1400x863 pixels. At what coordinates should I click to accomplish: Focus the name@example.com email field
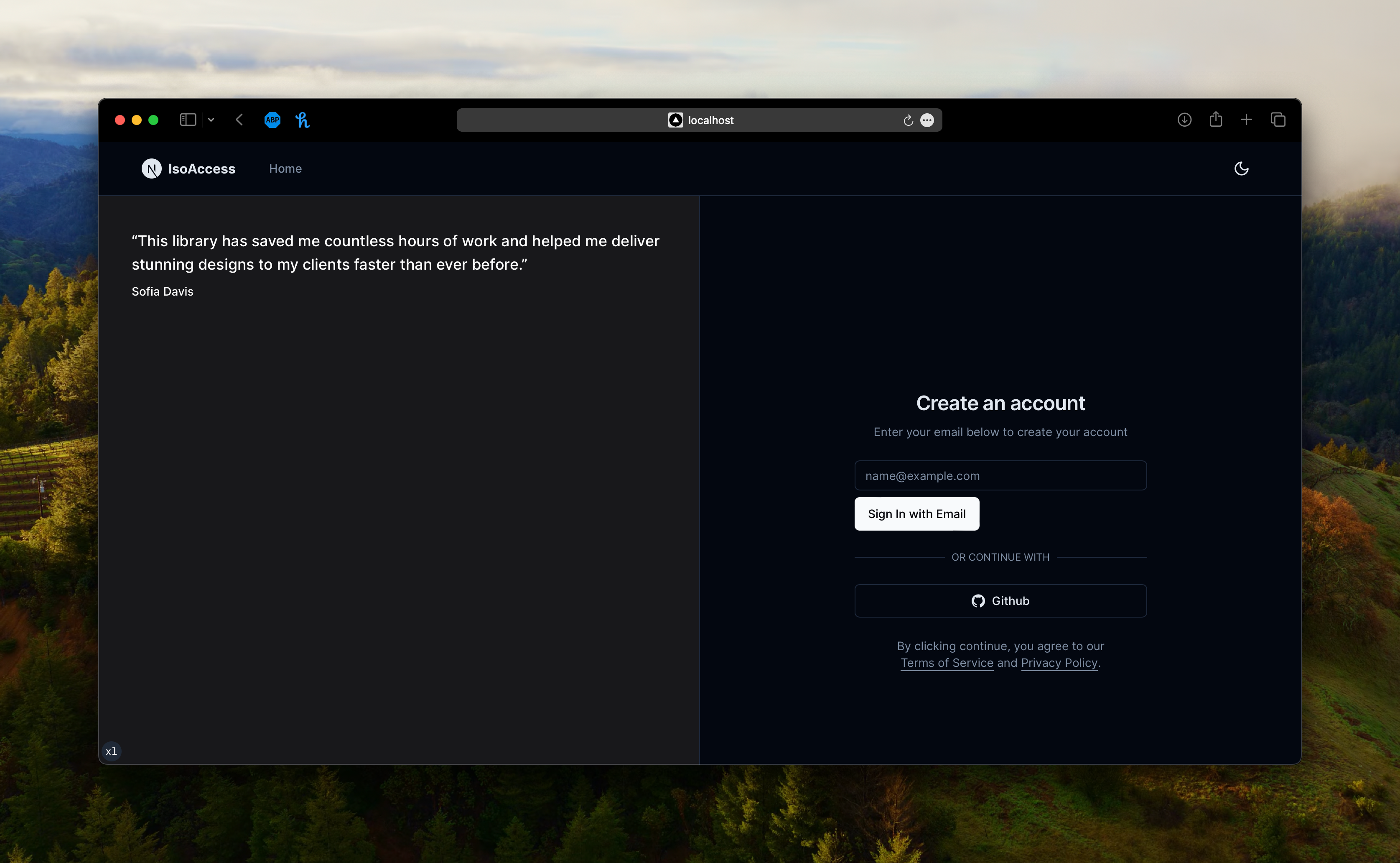coord(1000,475)
